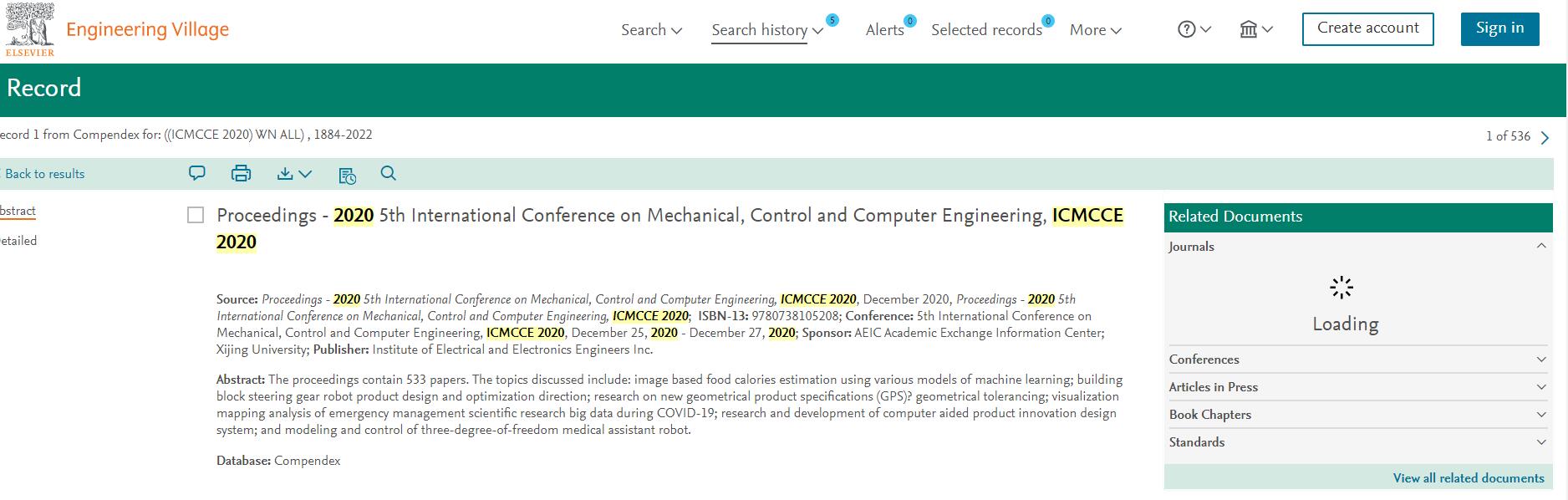Click the ISBN-13 number 9780738105208
1568x500 pixels.
tap(795, 316)
